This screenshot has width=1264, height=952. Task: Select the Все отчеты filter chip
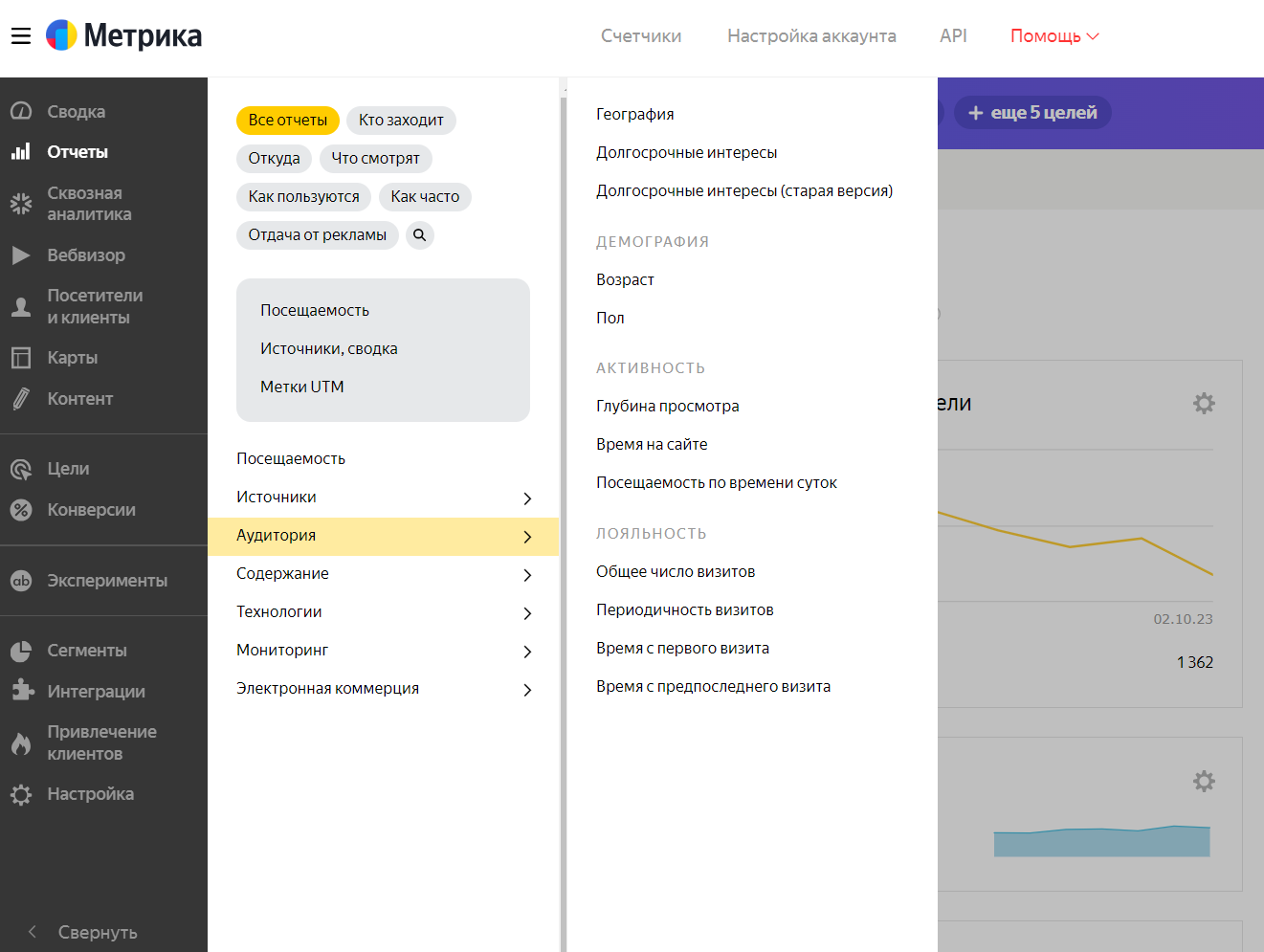[x=288, y=121]
